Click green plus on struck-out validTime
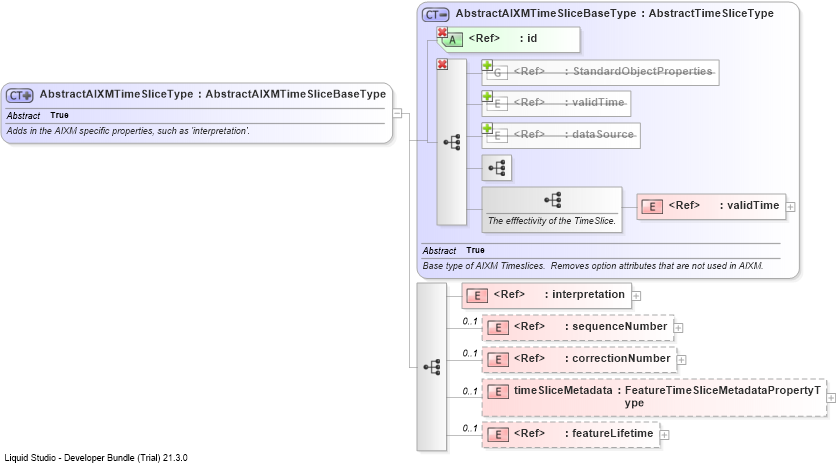The image size is (836, 463). click(487, 97)
